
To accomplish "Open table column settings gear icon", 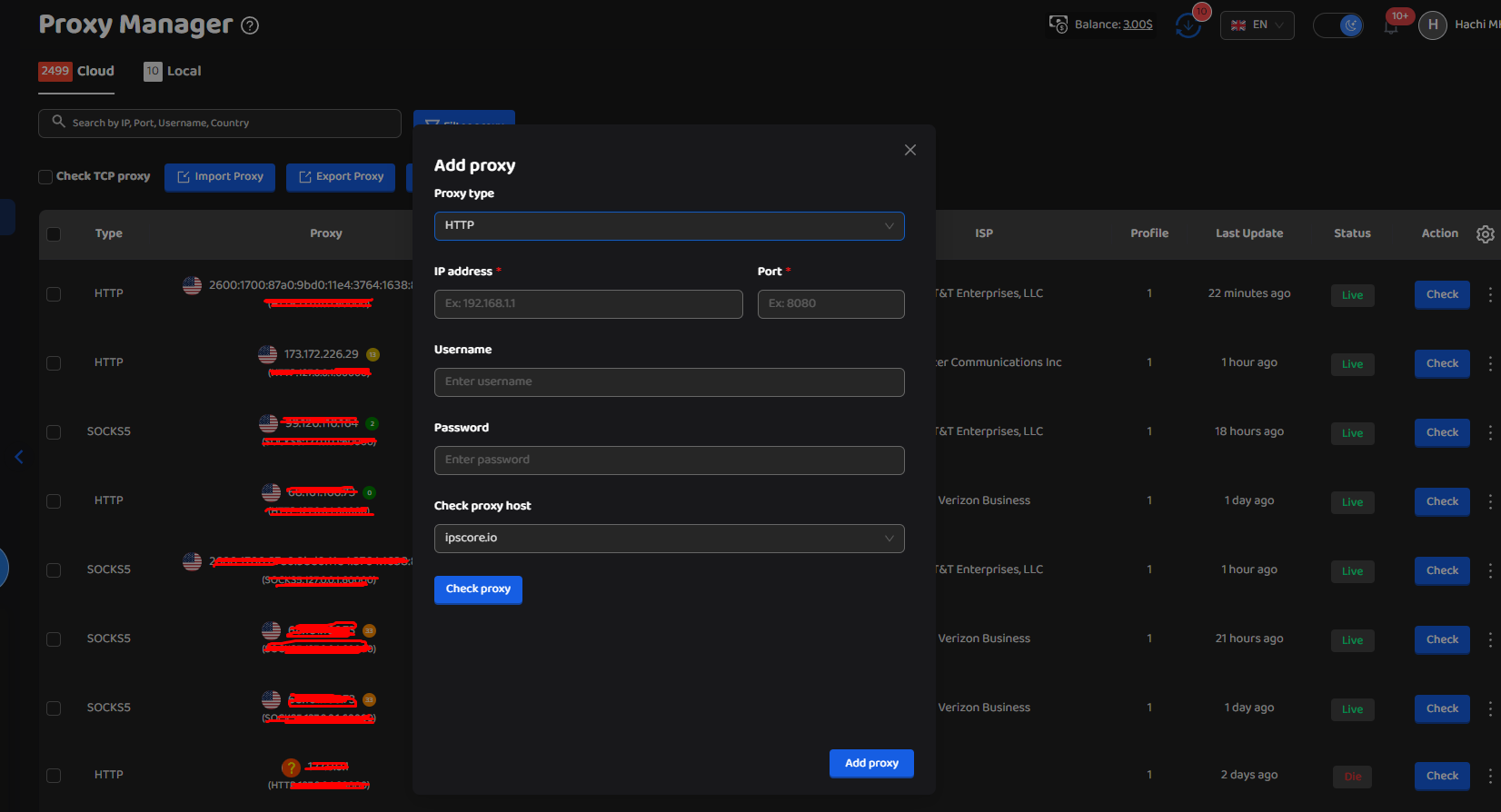I will tap(1486, 234).
